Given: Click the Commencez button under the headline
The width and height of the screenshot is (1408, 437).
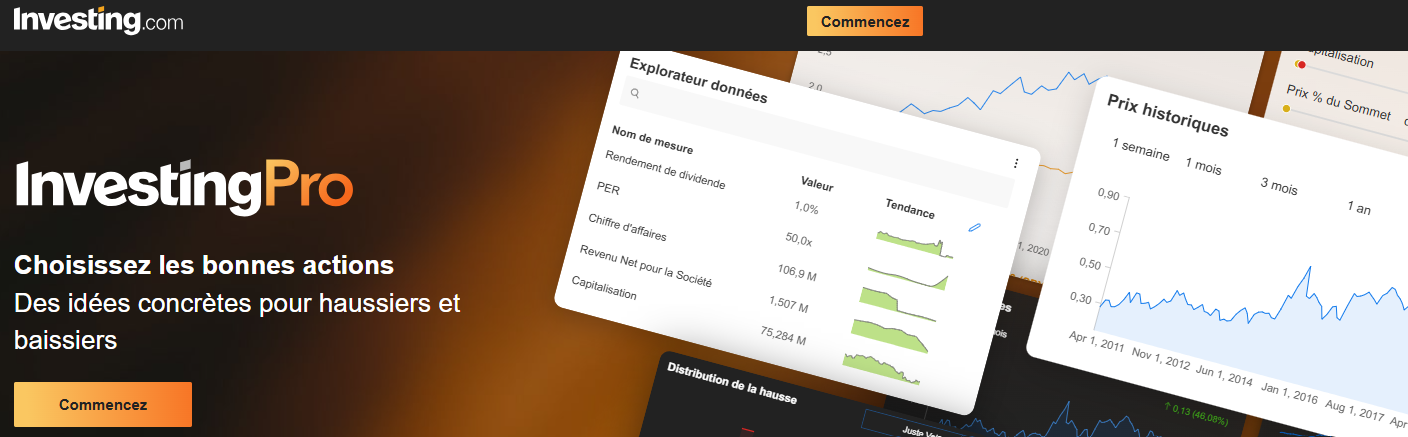Looking at the screenshot, I should tap(103, 405).
